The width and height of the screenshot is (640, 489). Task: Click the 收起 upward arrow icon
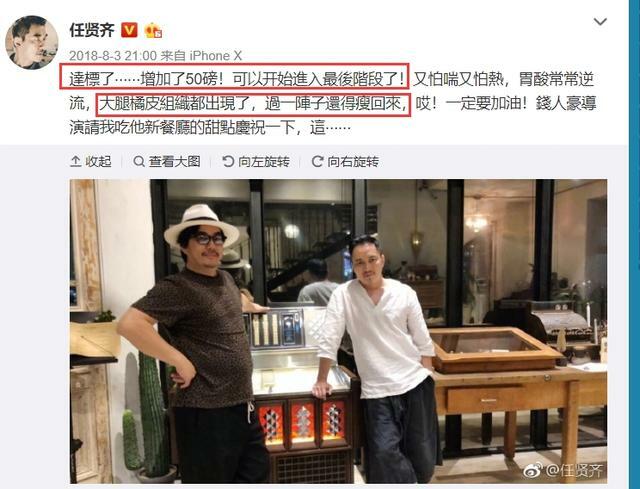[76, 162]
